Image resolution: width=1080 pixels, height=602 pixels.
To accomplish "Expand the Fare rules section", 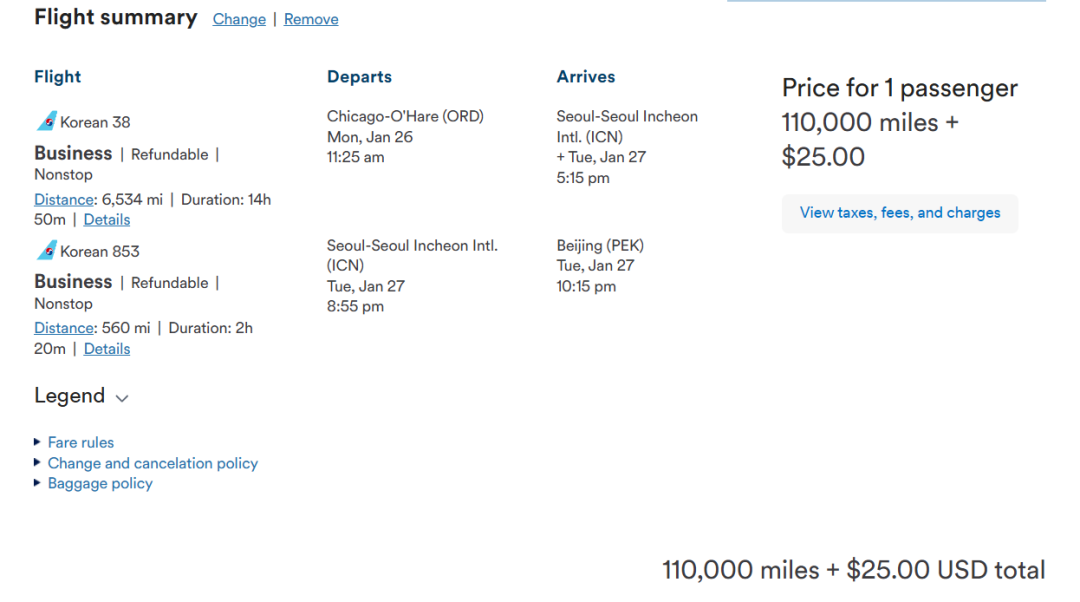I will coord(81,442).
